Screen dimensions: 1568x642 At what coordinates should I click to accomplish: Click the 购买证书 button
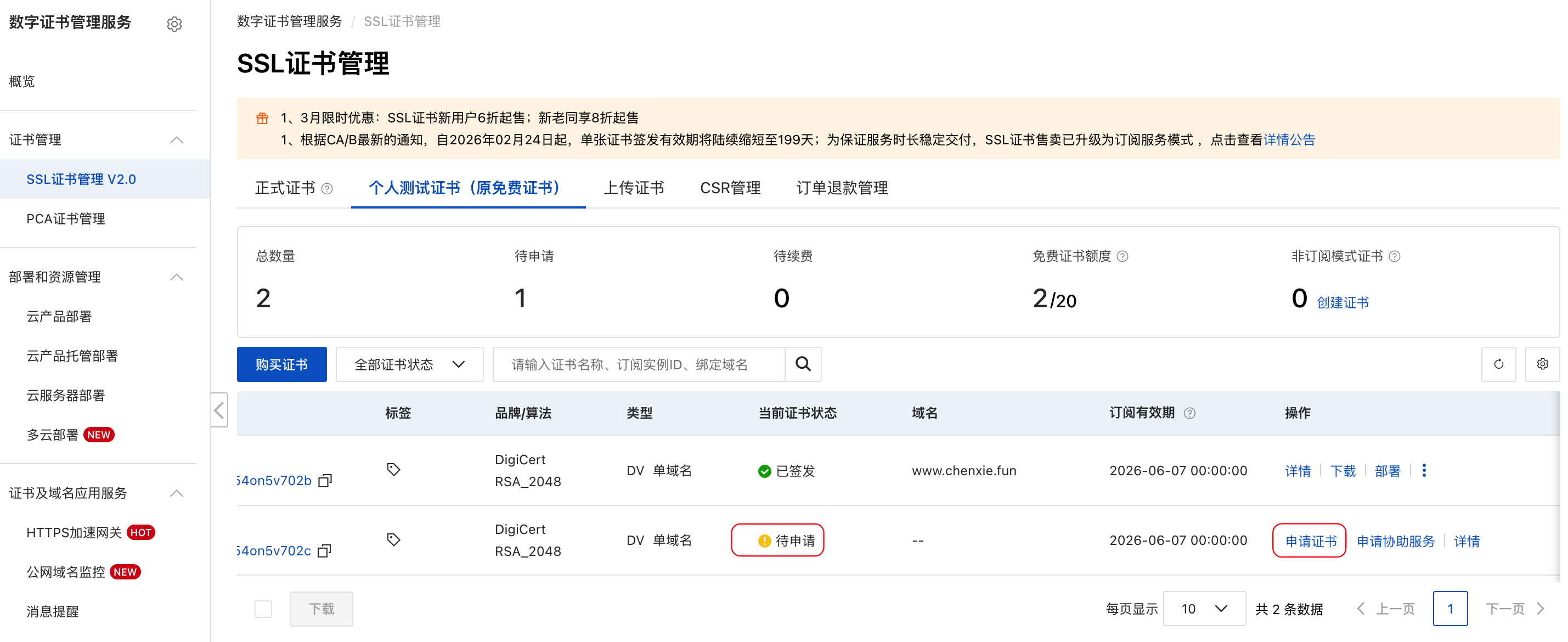[281, 364]
